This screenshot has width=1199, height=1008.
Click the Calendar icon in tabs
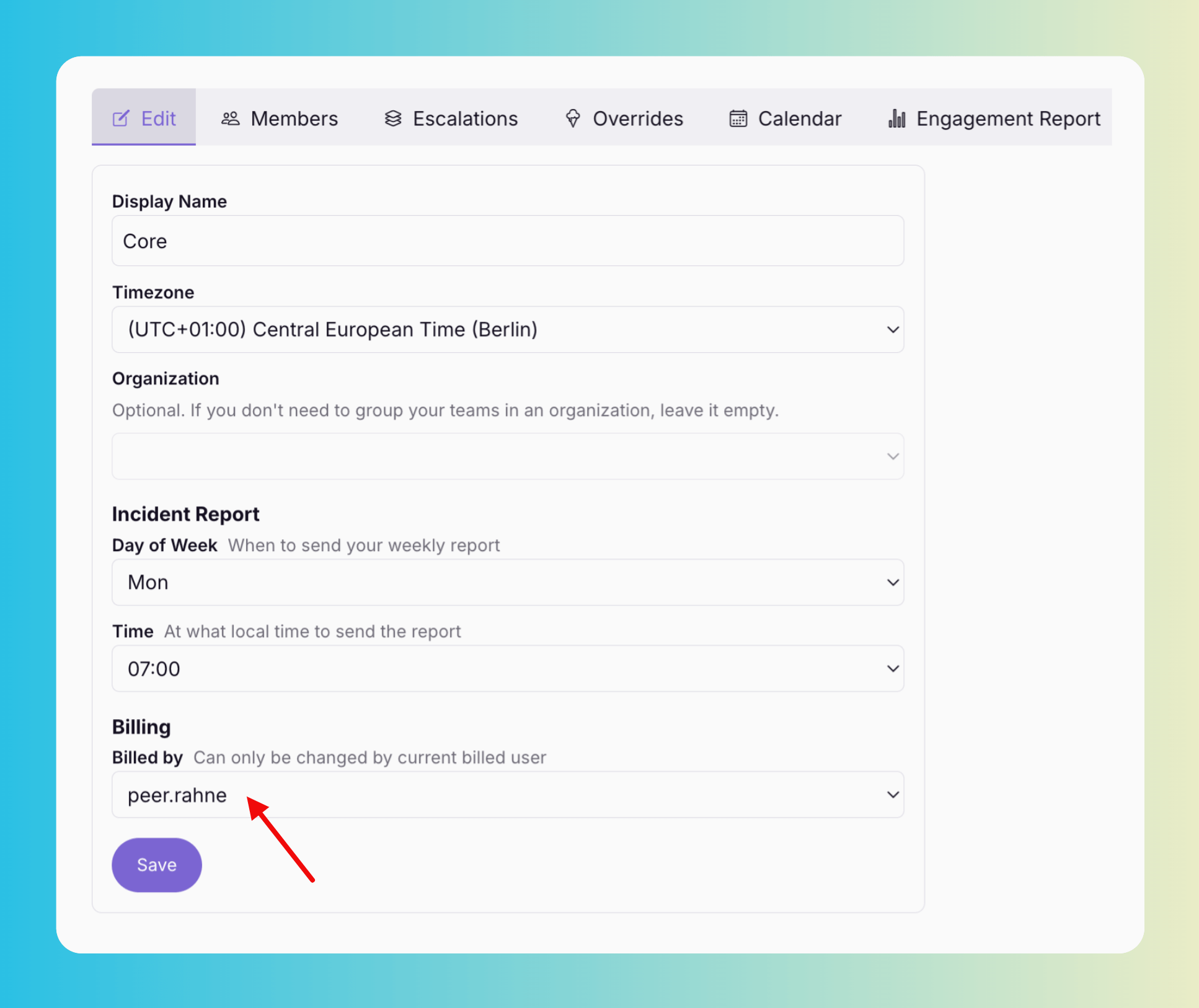pyautogui.click(x=738, y=118)
